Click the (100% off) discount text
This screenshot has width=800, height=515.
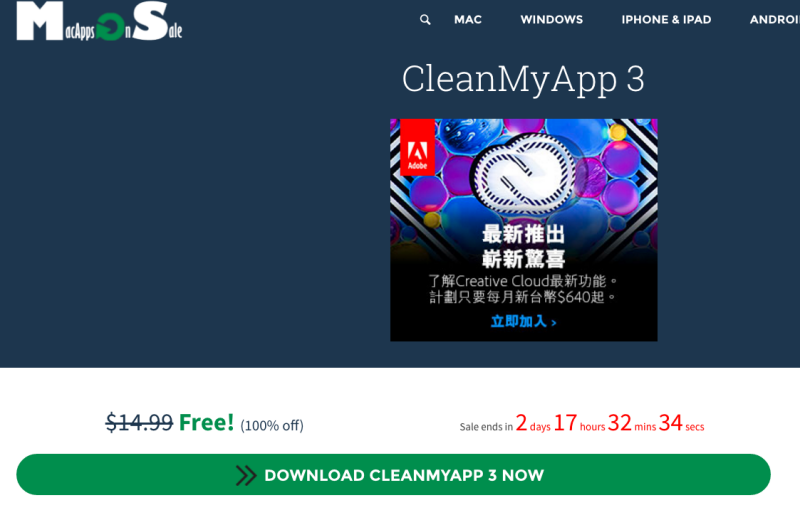pyautogui.click(x=272, y=425)
